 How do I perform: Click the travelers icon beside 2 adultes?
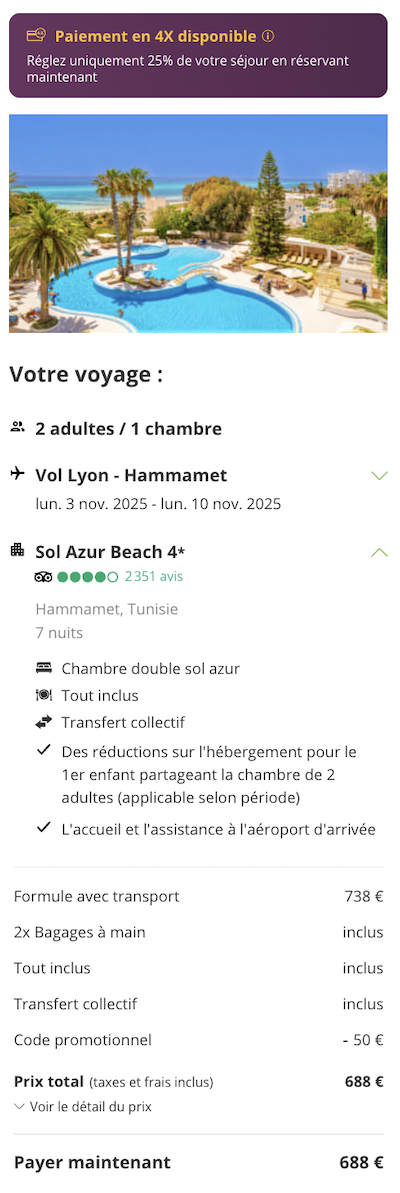coord(17,428)
